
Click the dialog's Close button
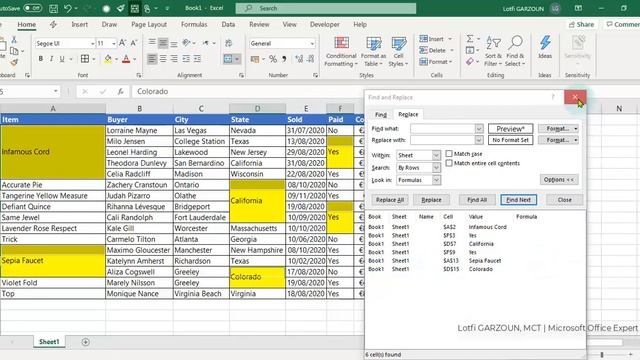point(564,200)
